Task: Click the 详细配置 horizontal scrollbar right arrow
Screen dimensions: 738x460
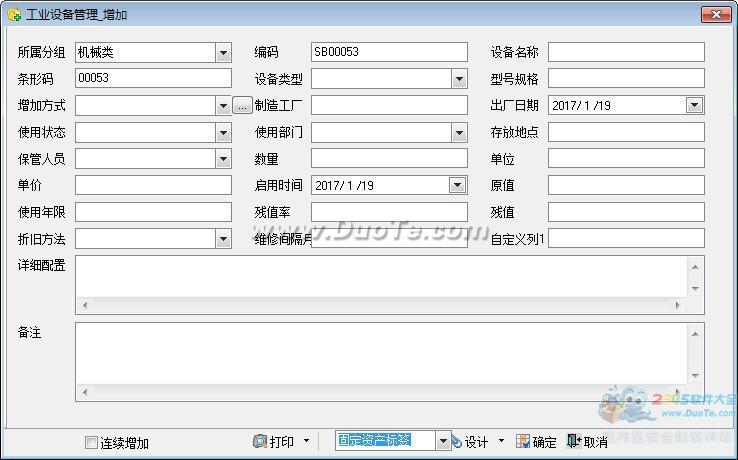Action: [x=678, y=304]
